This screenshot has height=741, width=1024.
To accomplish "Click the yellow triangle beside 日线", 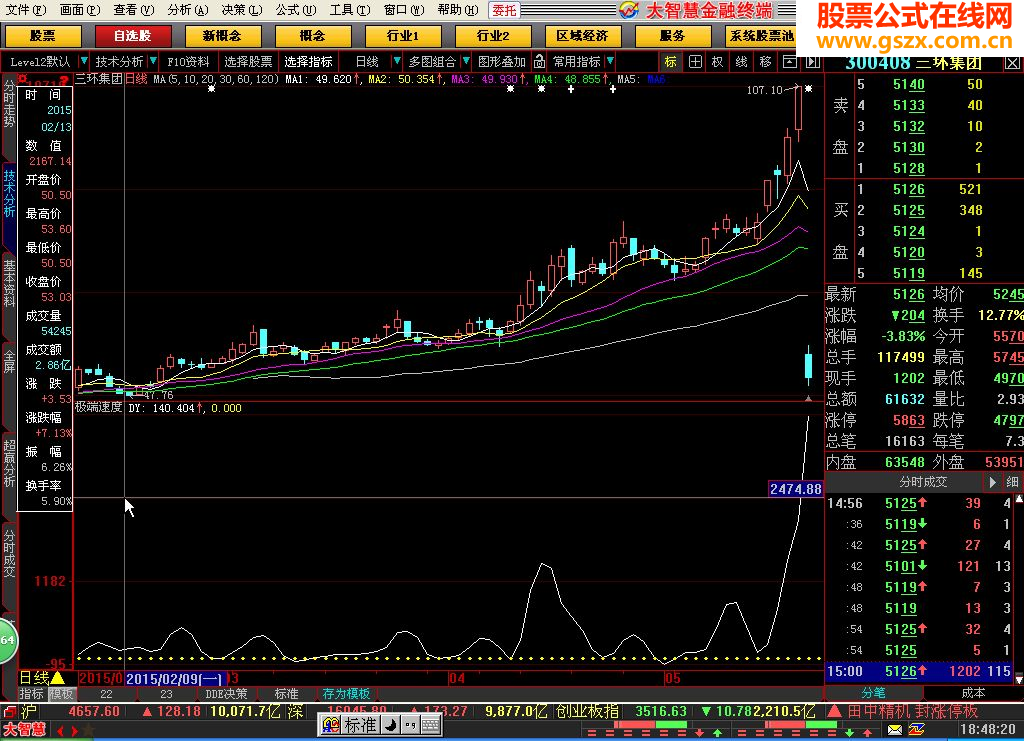I will pos(58,678).
